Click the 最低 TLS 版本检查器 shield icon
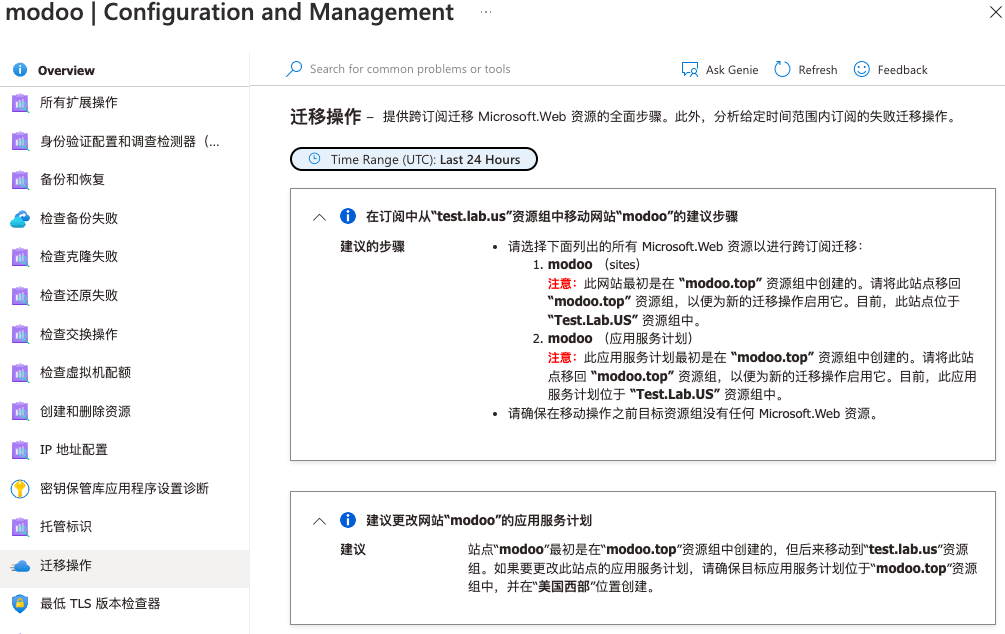The image size is (1005, 634). [20, 604]
